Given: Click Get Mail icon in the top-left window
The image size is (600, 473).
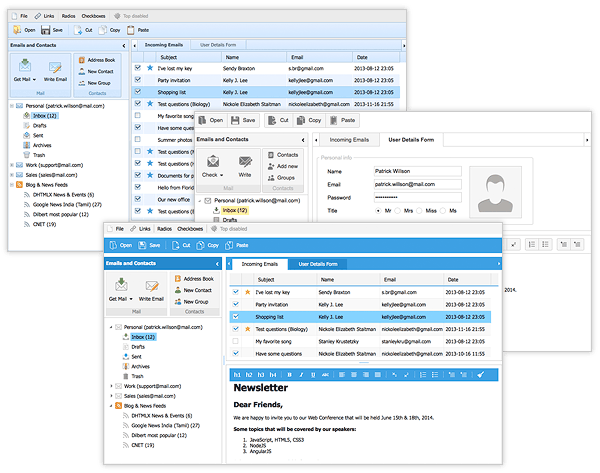Looking at the screenshot, I should (x=25, y=66).
